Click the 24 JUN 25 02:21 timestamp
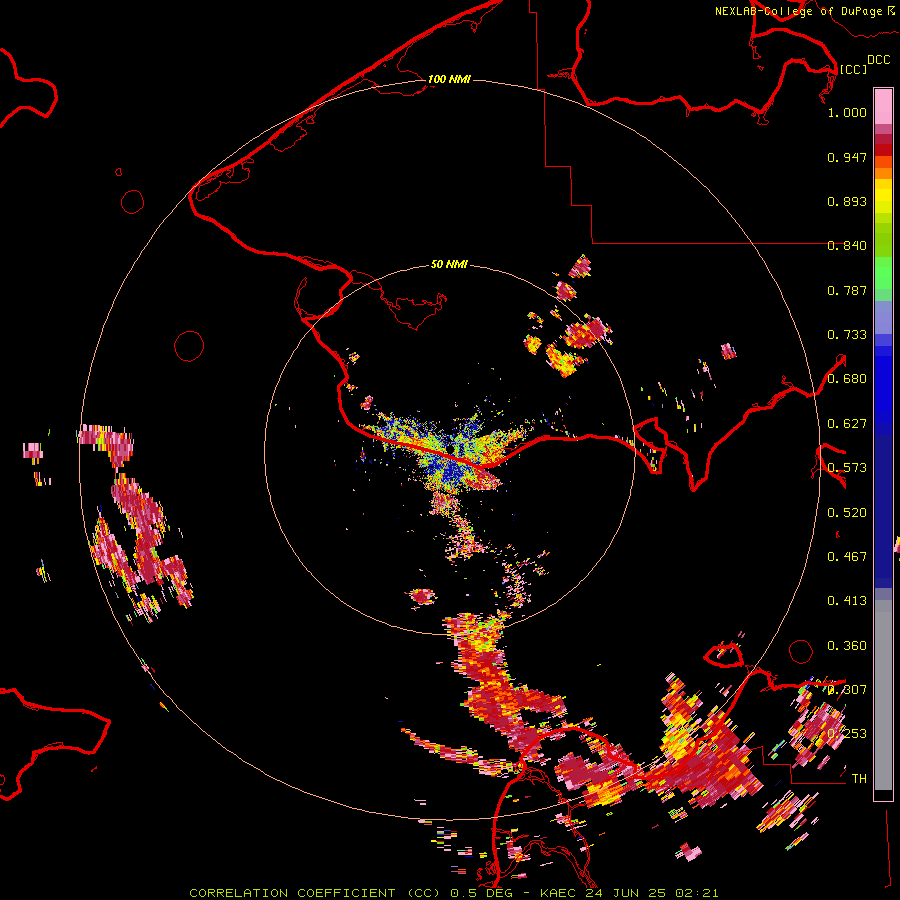The height and width of the screenshot is (900, 900). pyautogui.click(x=652, y=893)
